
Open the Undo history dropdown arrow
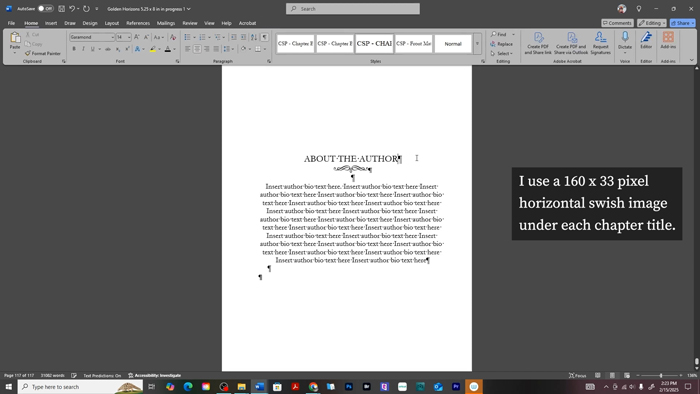coord(78,8)
